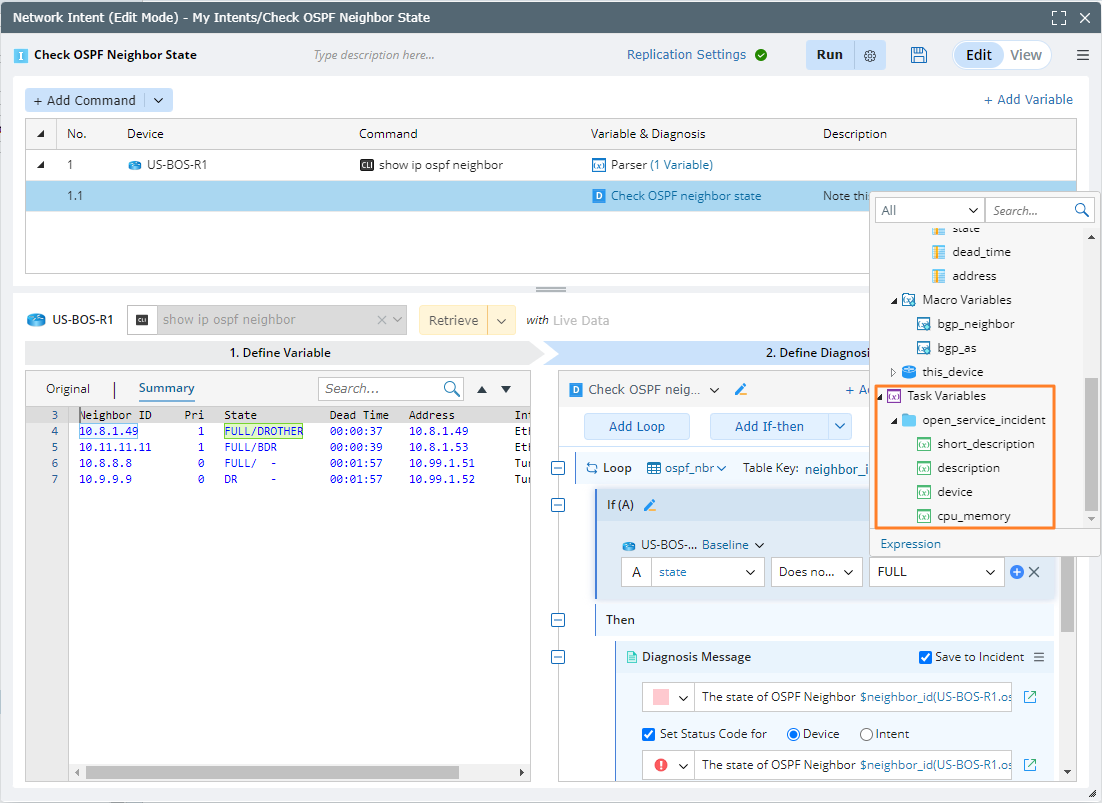This screenshot has width=1102, height=803.
Task: Switch to View mode
Action: tap(1025, 55)
